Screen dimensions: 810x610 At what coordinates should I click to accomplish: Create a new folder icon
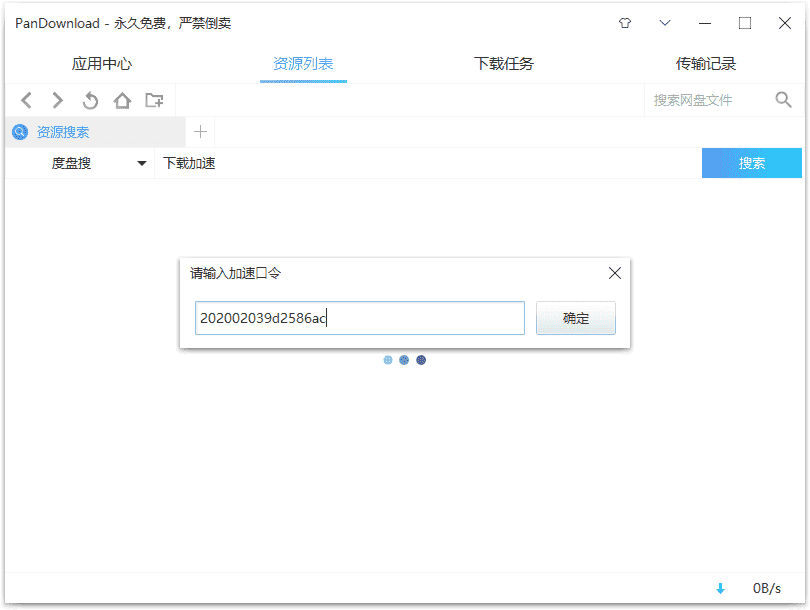(x=154, y=100)
